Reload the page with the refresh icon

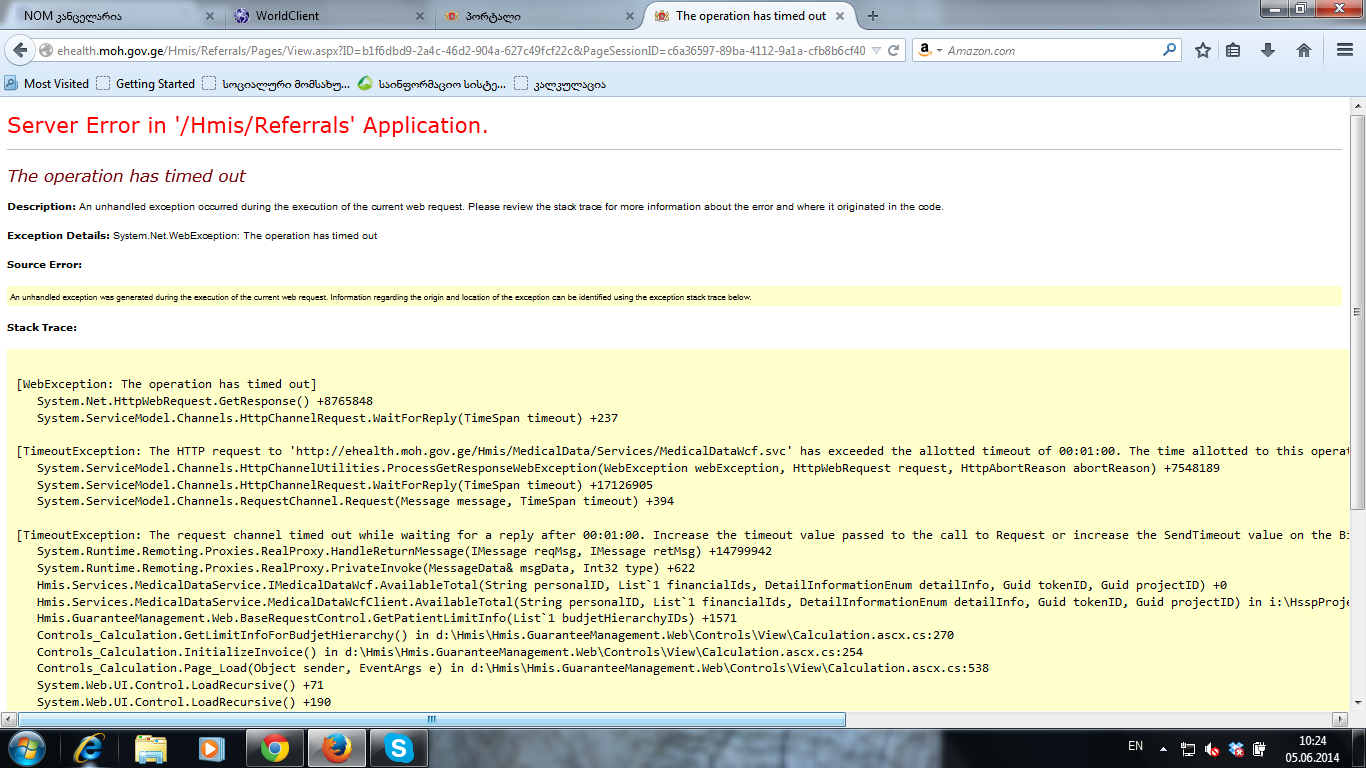894,50
